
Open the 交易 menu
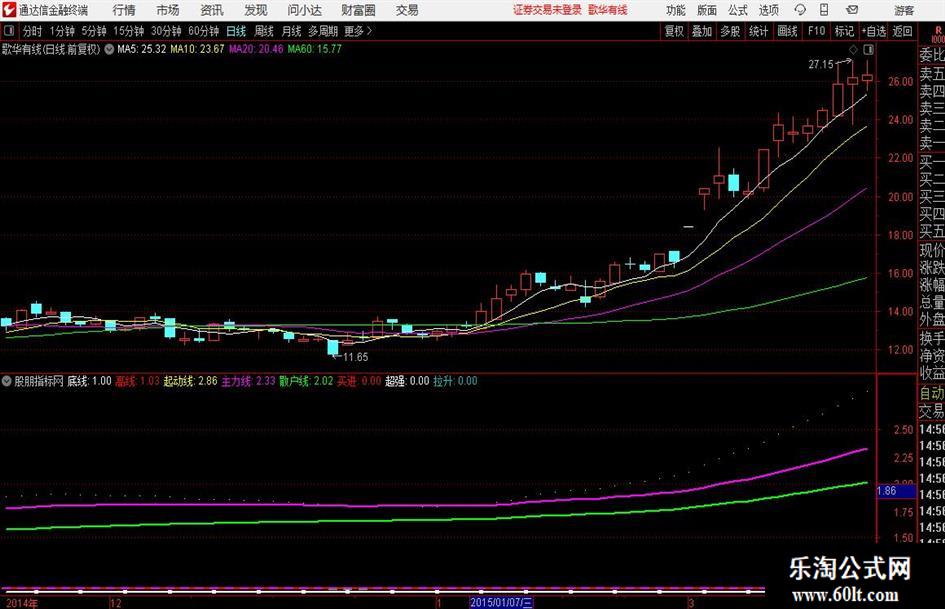(407, 10)
